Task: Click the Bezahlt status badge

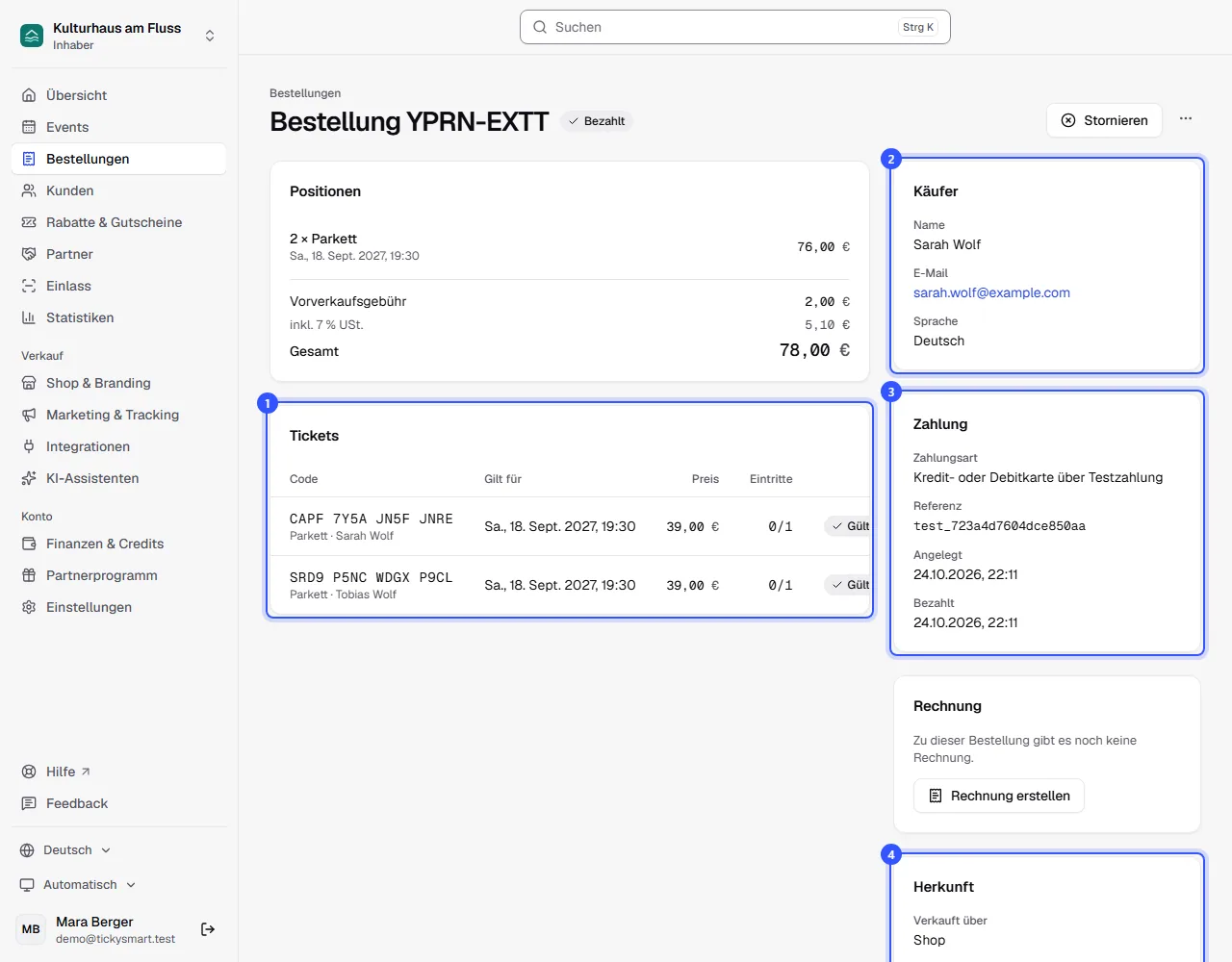Action: [597, 121]
